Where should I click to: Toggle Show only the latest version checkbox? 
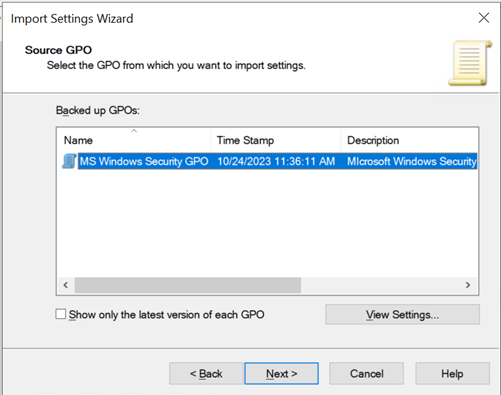tap(61, 314)
